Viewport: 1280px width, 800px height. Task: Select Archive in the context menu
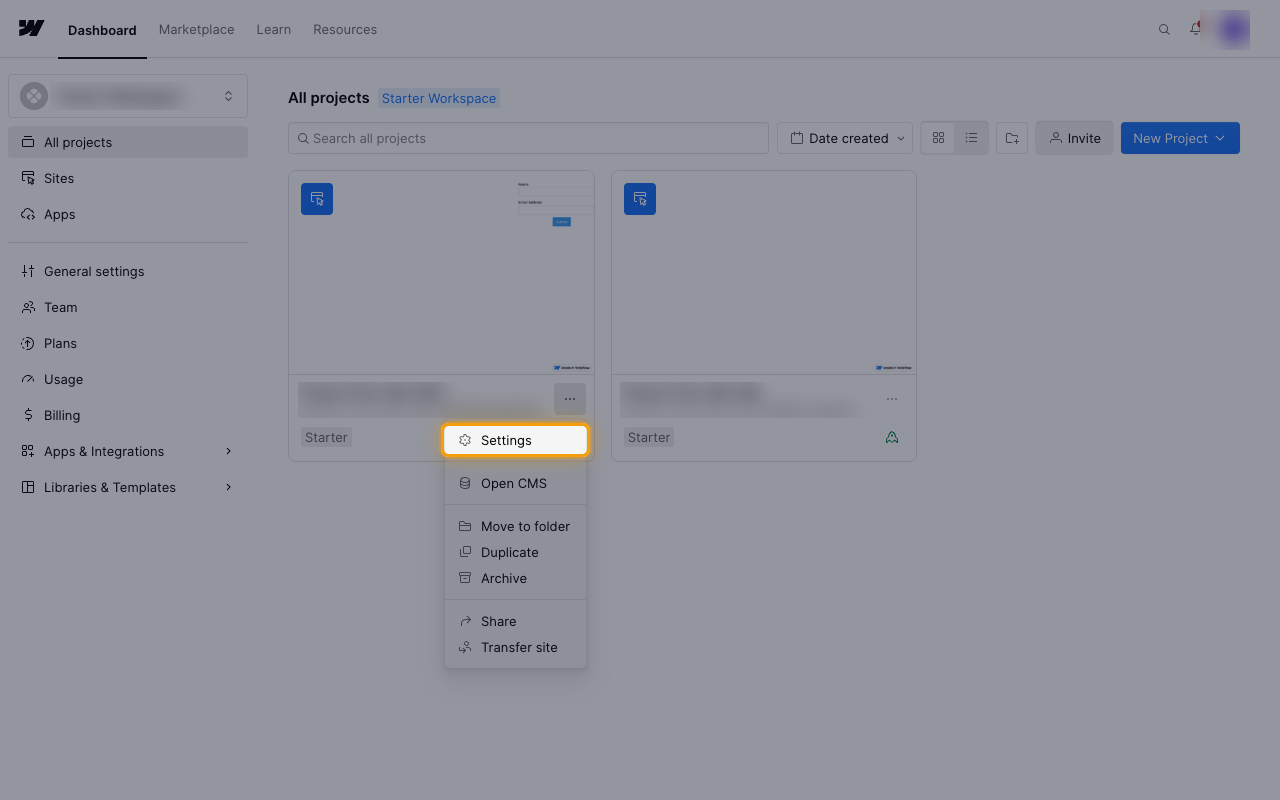(515, 578)
